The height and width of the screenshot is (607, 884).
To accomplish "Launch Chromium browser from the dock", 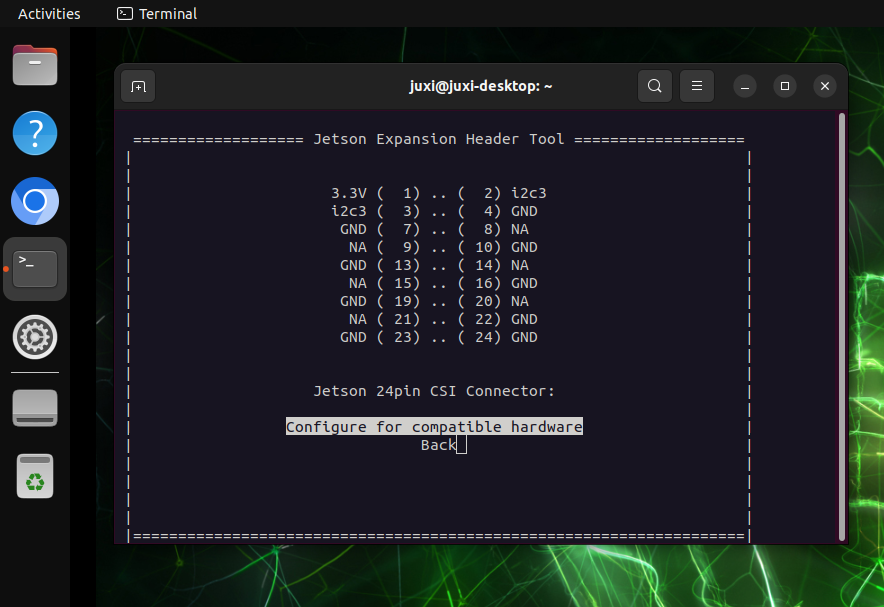I will tap(35, 201).
